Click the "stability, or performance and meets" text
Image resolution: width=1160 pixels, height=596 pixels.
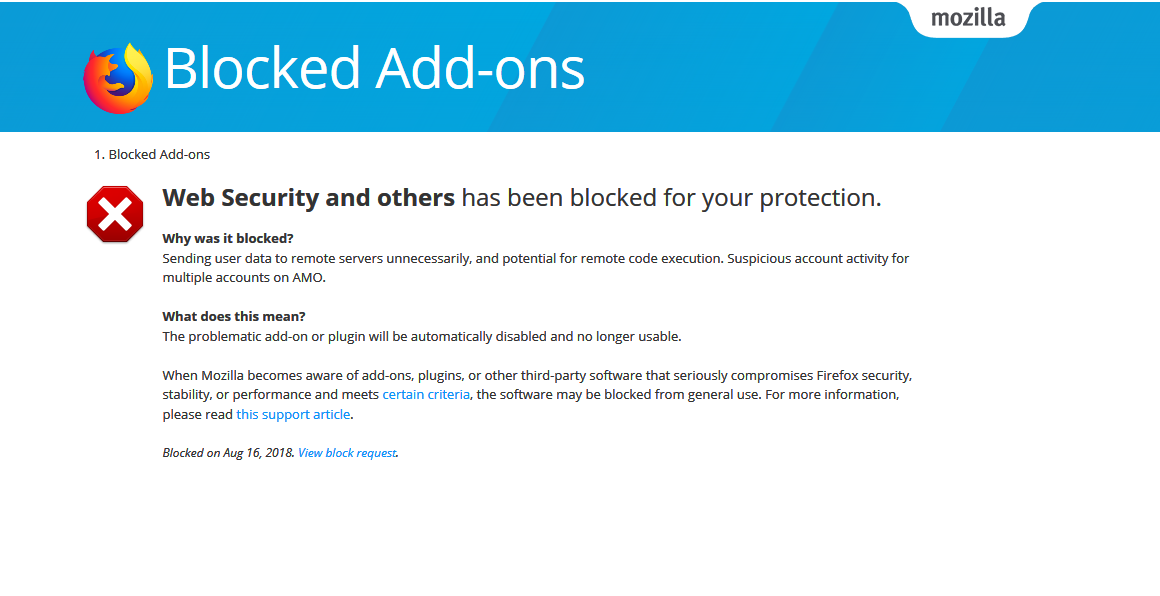point(271,395)
